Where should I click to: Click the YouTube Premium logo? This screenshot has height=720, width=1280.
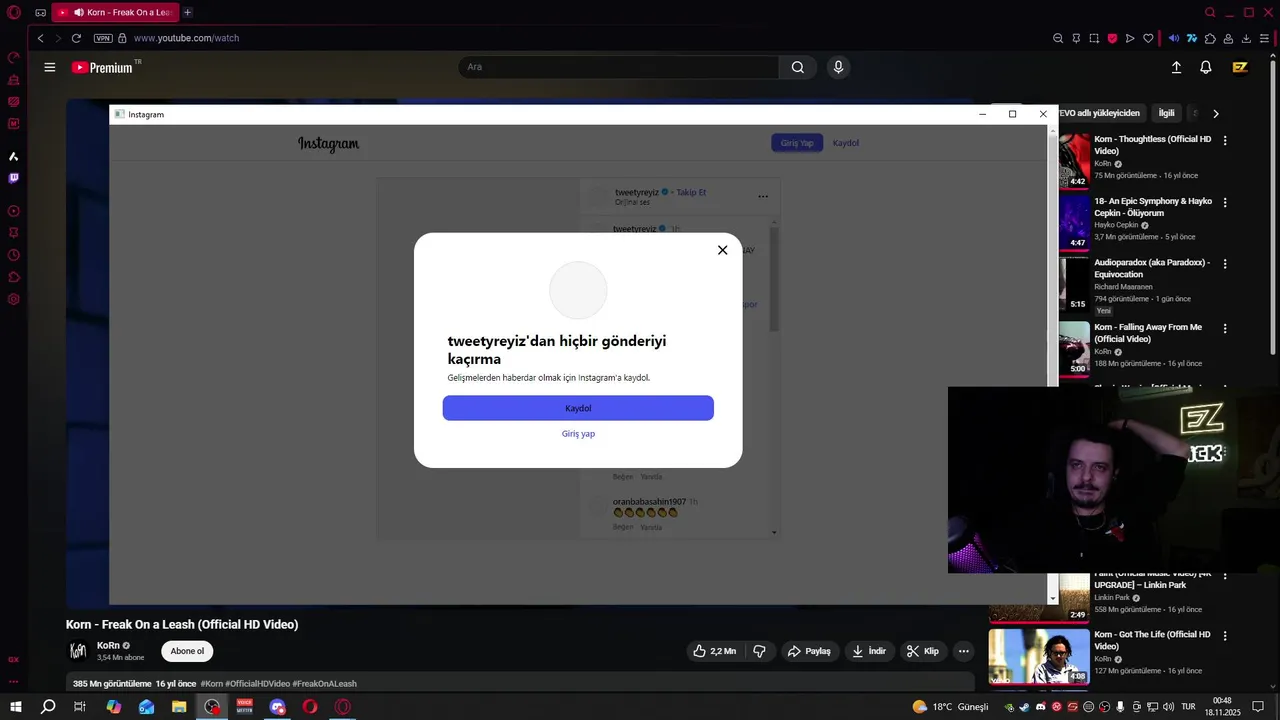(102, 68)
